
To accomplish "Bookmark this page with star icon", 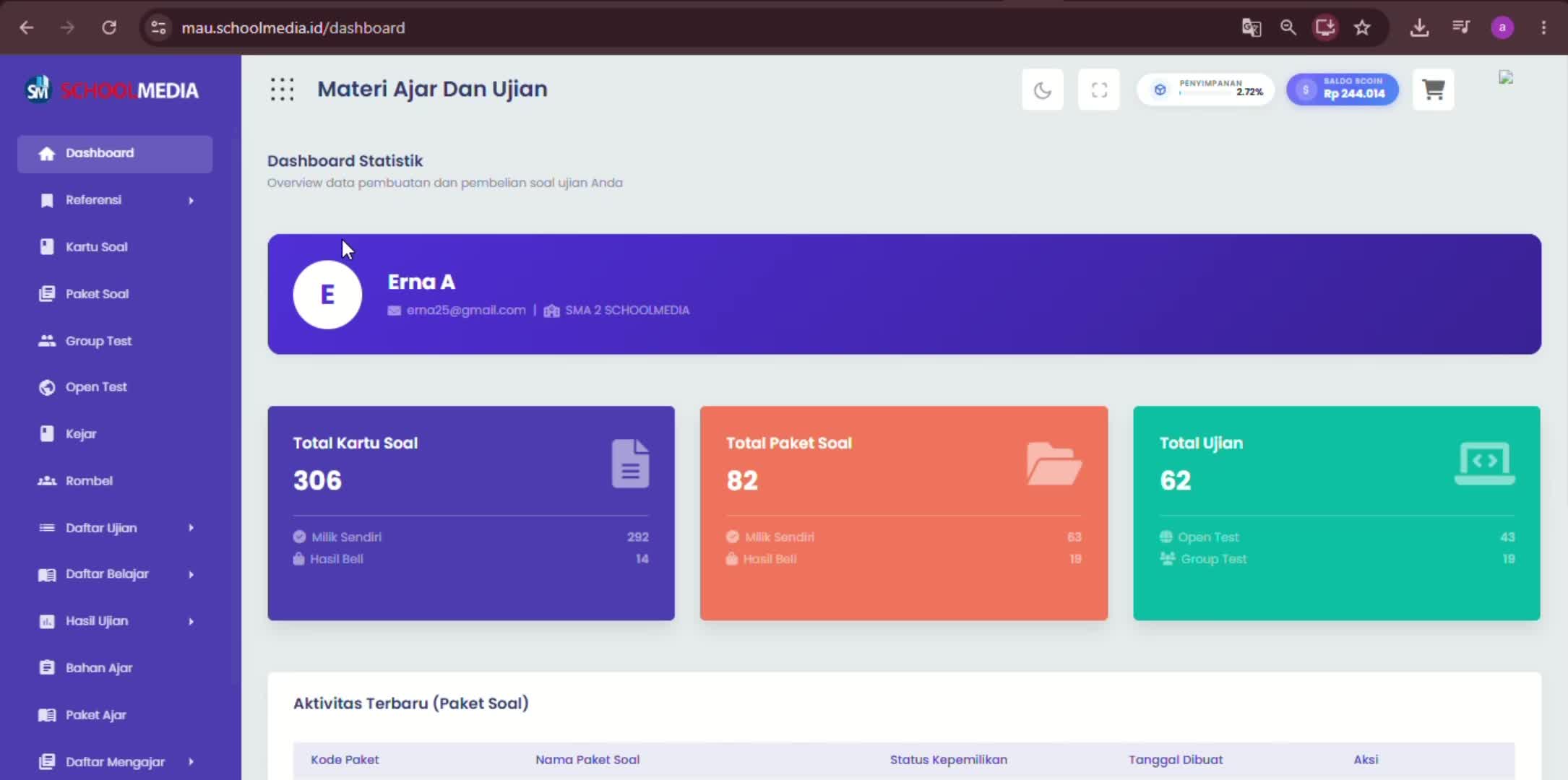I will click(1362, 27).
